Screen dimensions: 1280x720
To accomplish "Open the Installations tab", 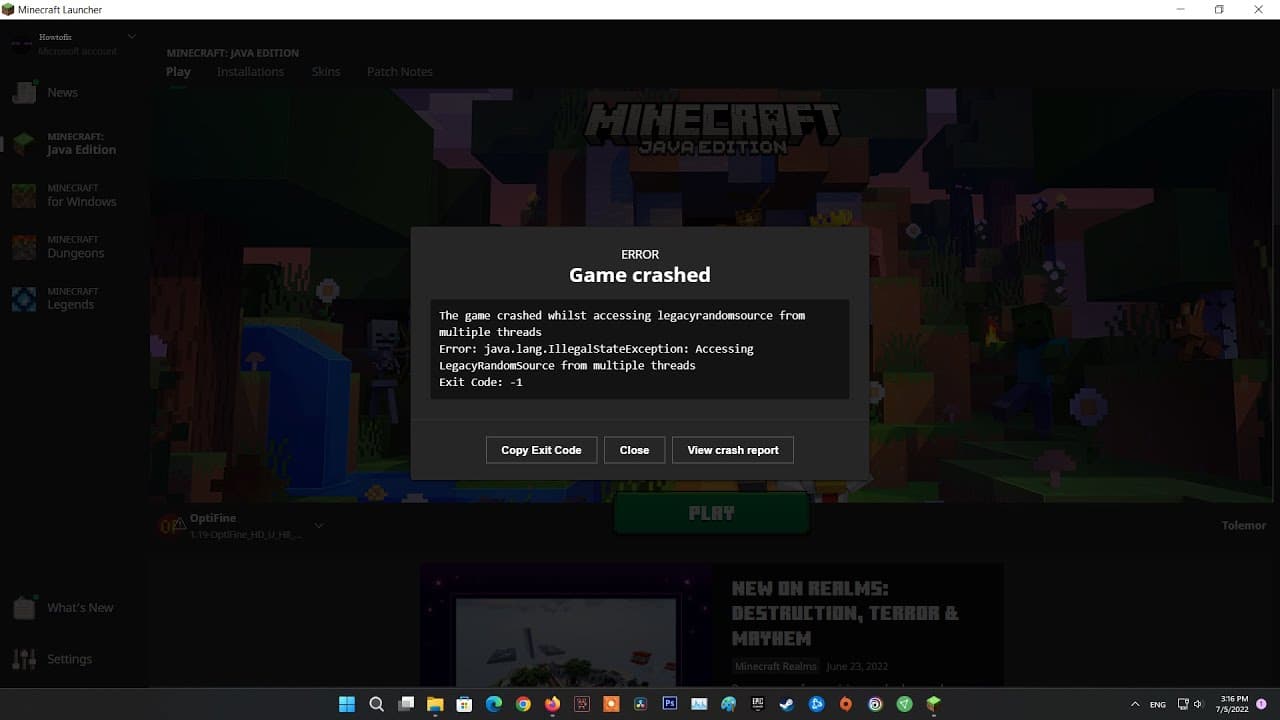I will point(250,72).
